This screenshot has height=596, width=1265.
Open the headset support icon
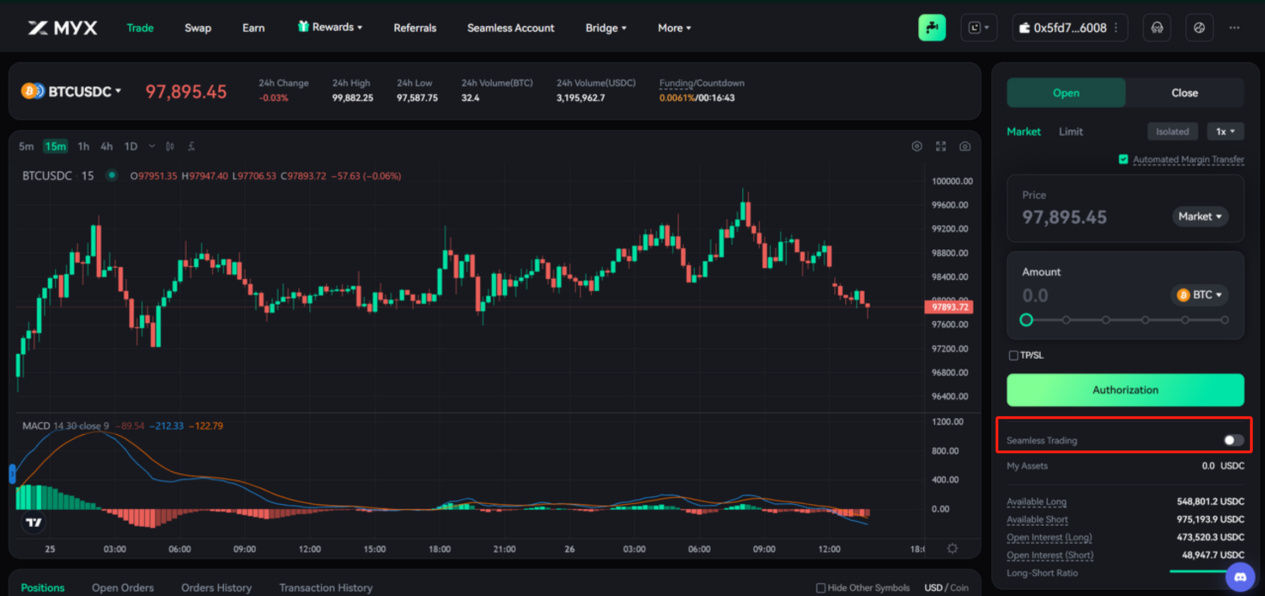coord(1157,28)
